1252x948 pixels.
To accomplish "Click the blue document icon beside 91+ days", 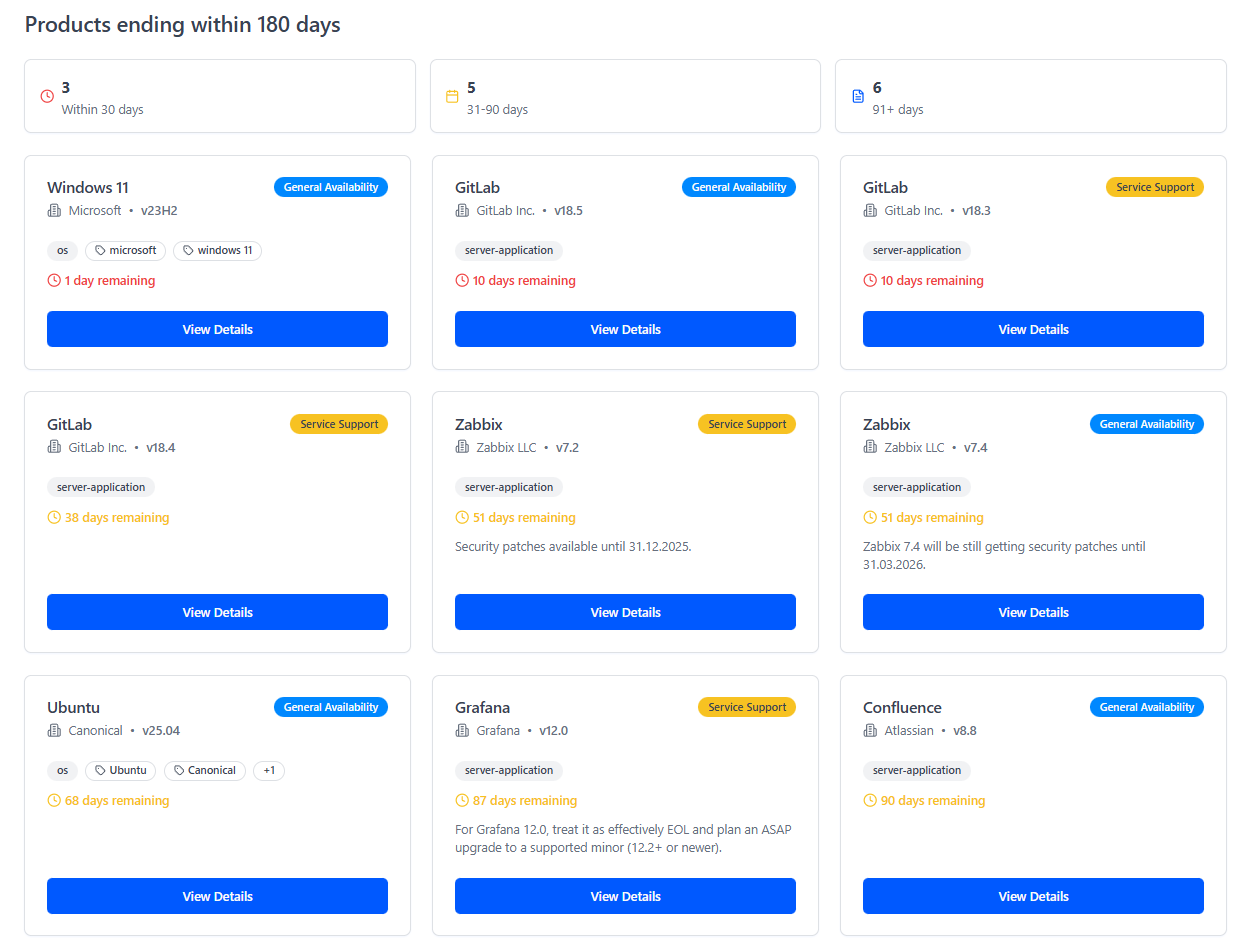I will pyautogui.click(x=858, y=95).
